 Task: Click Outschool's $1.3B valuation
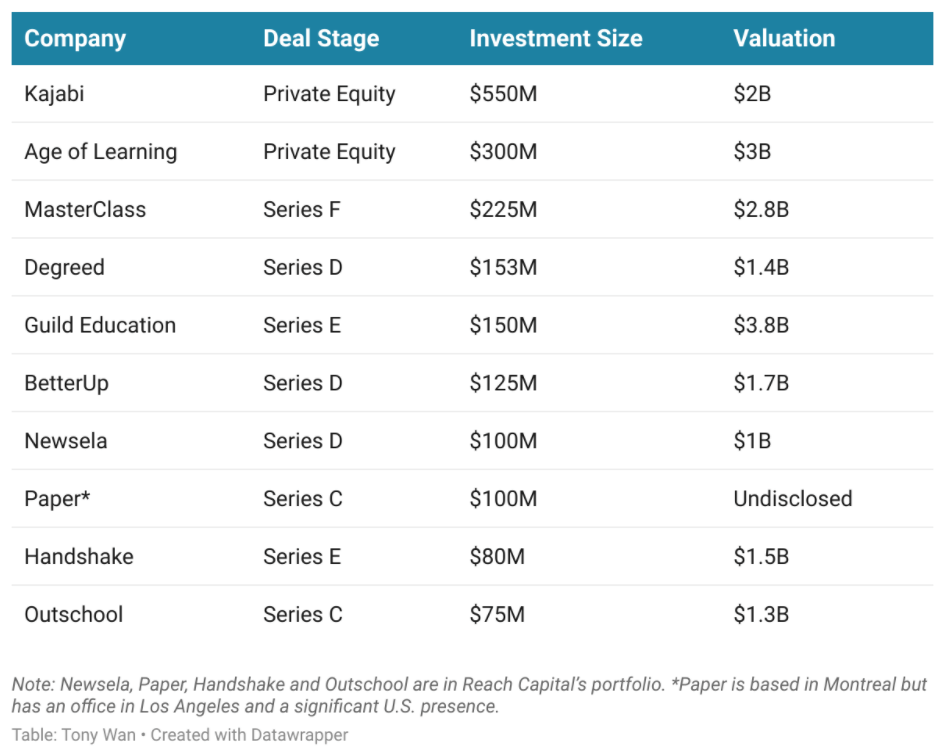click(761, 615)
